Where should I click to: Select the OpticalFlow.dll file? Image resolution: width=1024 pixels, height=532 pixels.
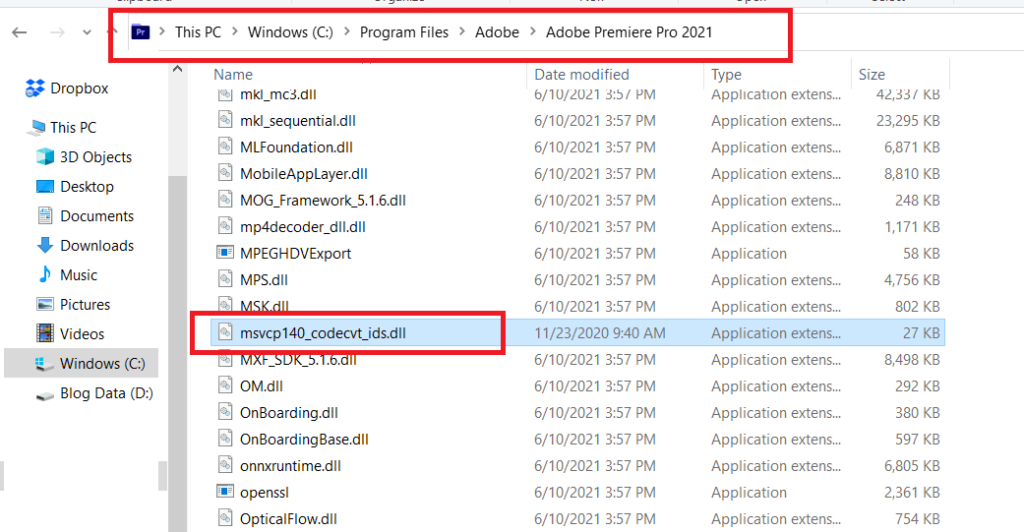(x=289, y=519)
